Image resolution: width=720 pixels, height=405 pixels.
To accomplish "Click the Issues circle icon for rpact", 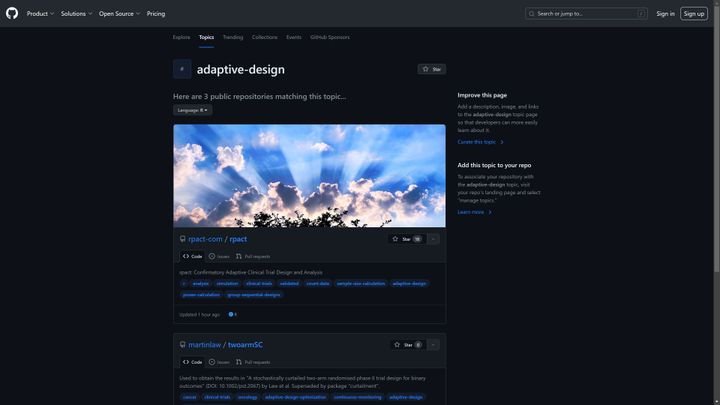I will pos(212,256).
